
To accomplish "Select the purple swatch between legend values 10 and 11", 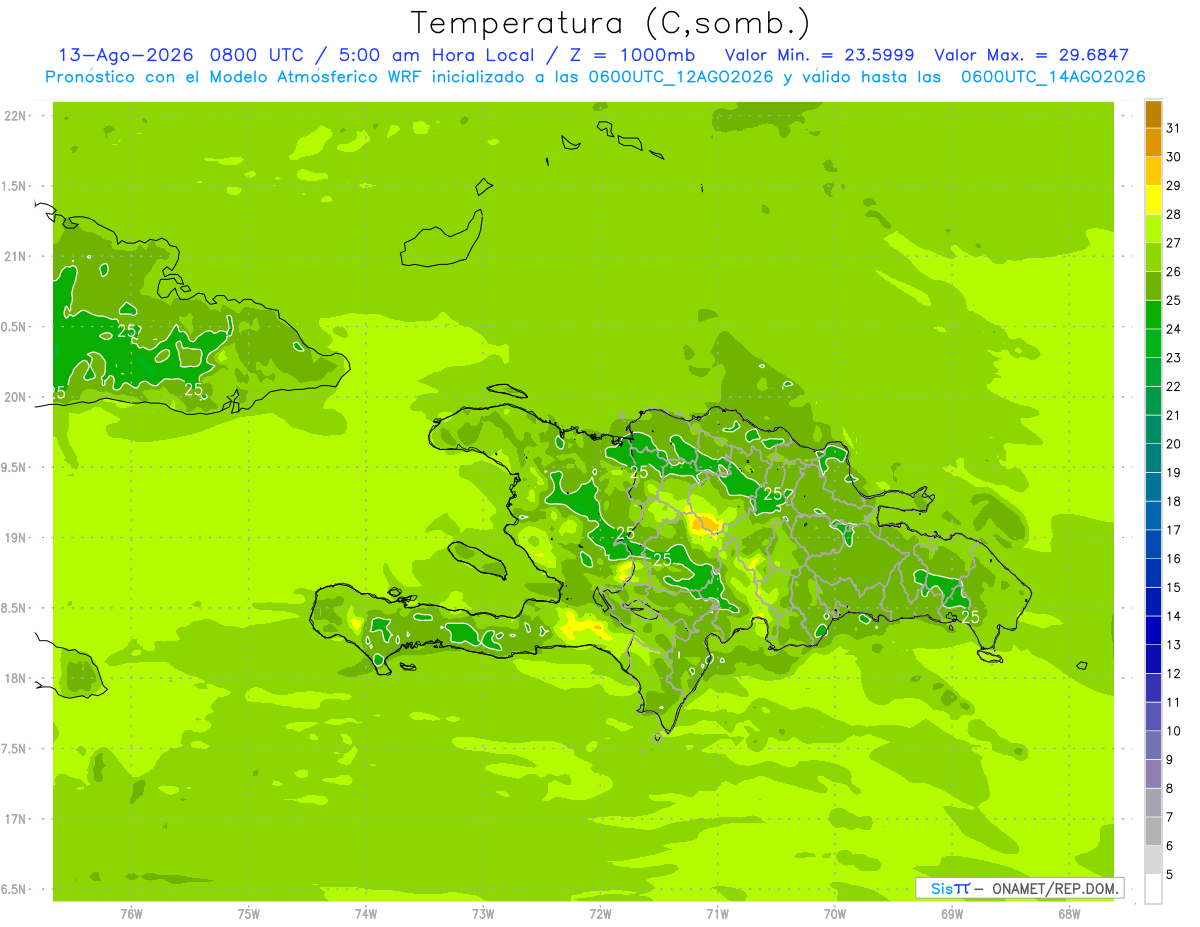I will pos(1153,717).
